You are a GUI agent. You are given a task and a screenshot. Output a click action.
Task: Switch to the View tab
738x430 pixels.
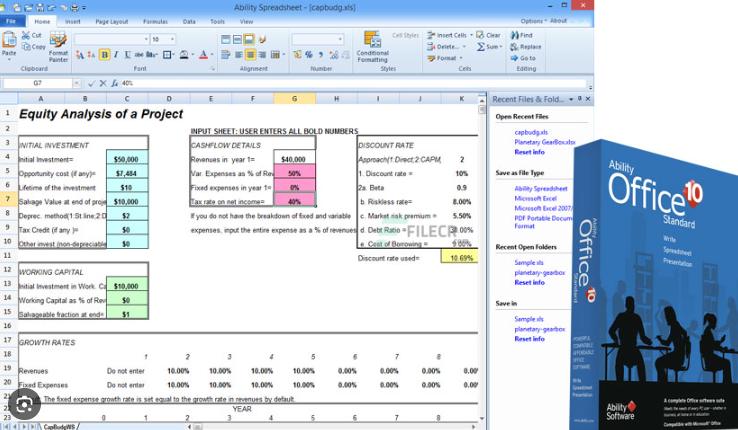point(246,22)
